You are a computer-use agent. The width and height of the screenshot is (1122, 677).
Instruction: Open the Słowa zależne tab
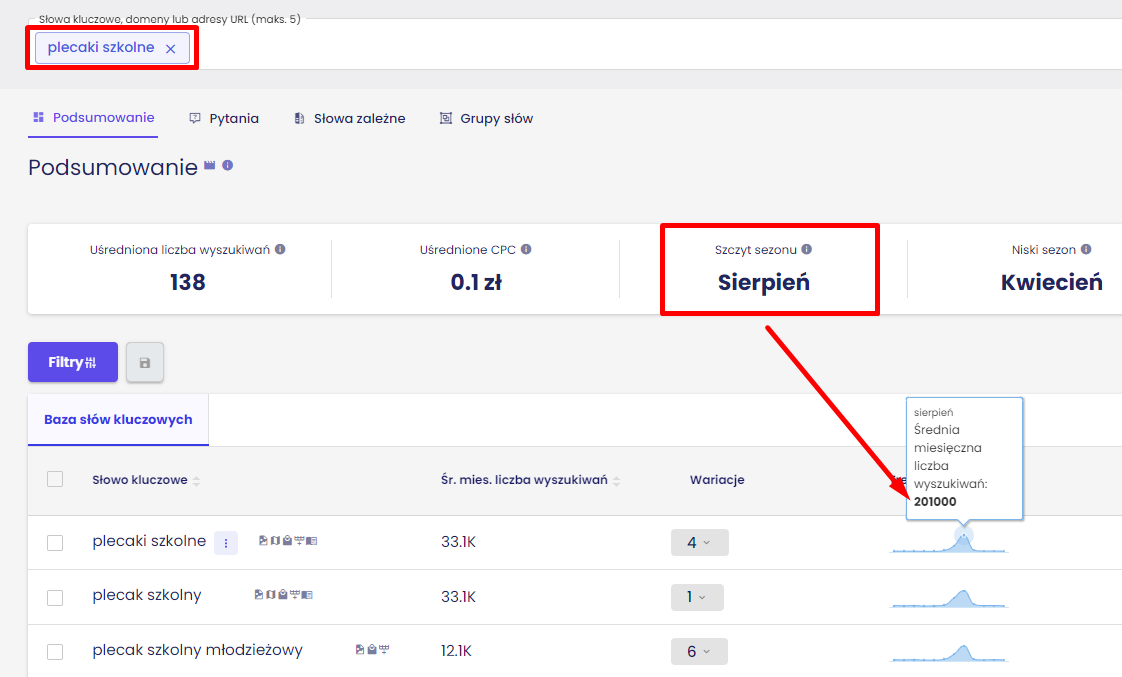click(x=349, y=119)
